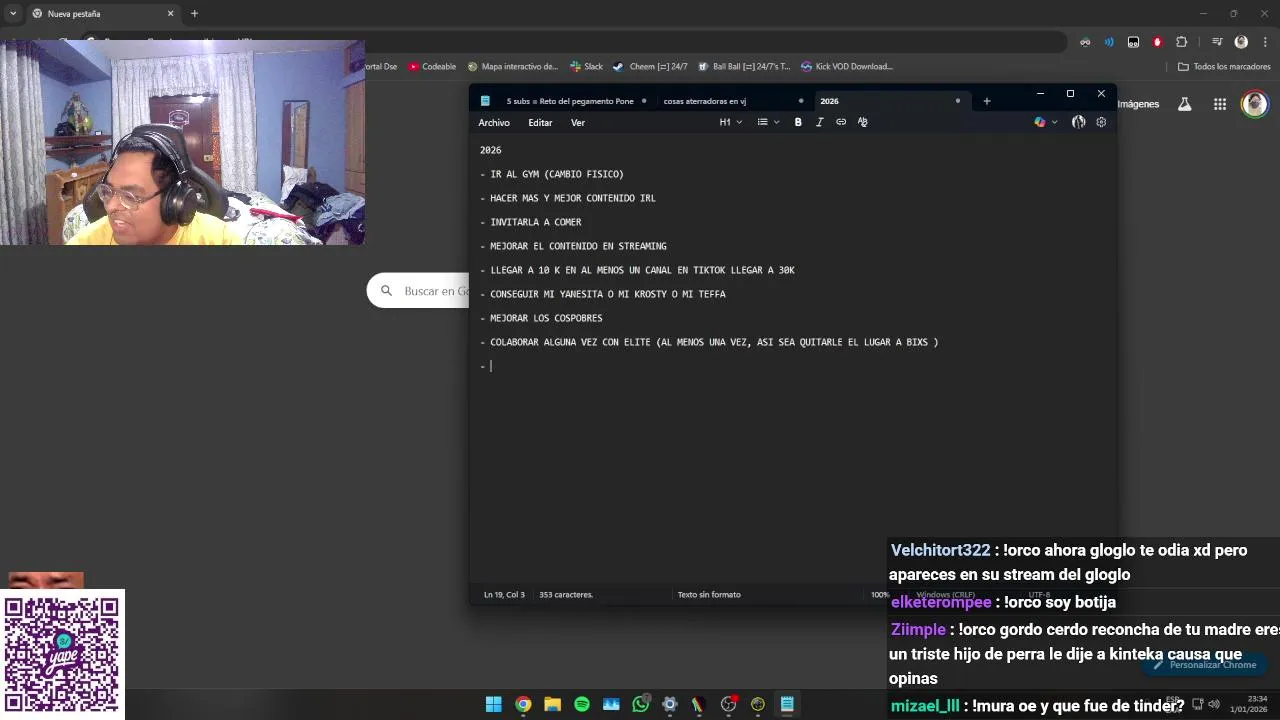Image resolution: width=1280 pixels, height=720 pixels.
Task: Expand the list style dropdown
Action: click(x=768, y=122)
